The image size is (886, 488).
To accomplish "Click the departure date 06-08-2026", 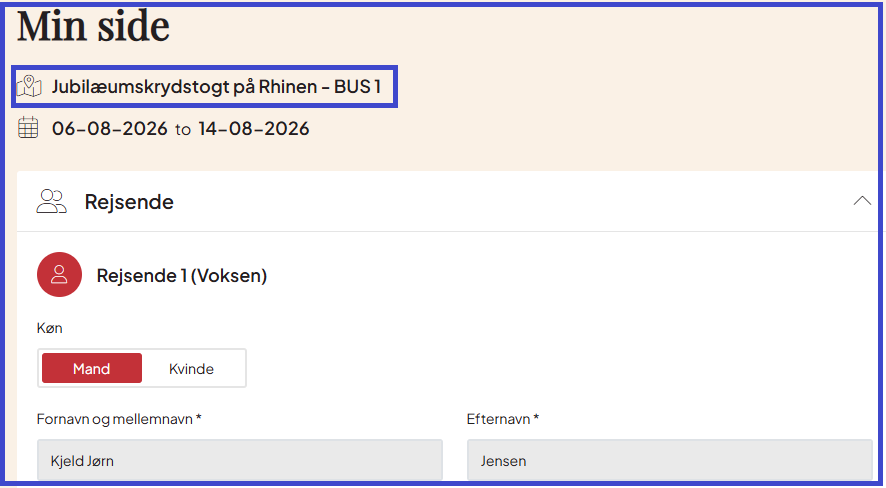I will click(110, 129).
